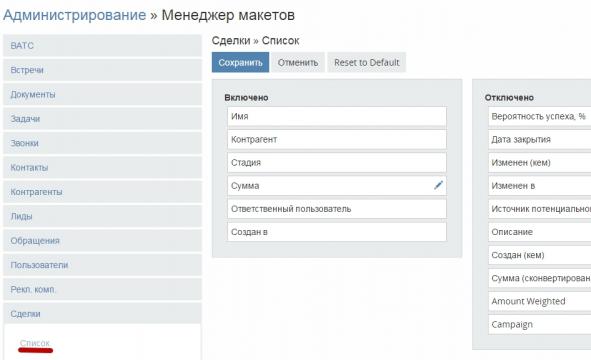Select Источник потенциального field in Отключено
Screen dimensions: 591x360
[540, 209]
